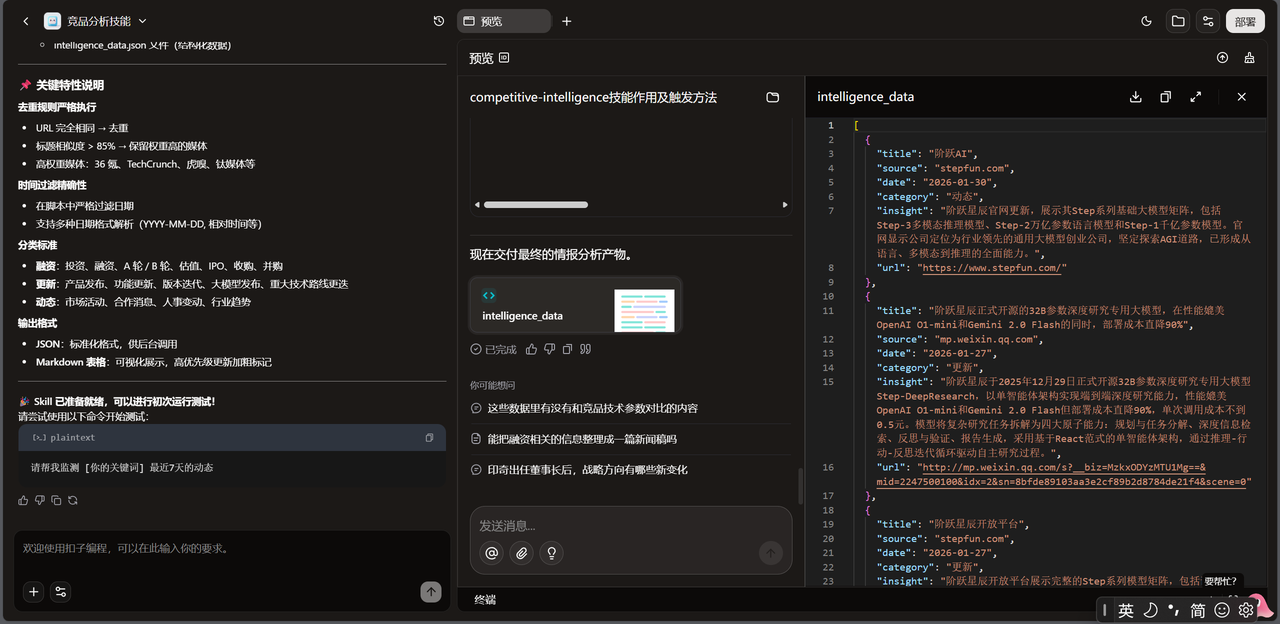This screenshot has width=1280, height=624.
Task: Toggle the lightbulb option in the message box
Action: click(550, 553)
